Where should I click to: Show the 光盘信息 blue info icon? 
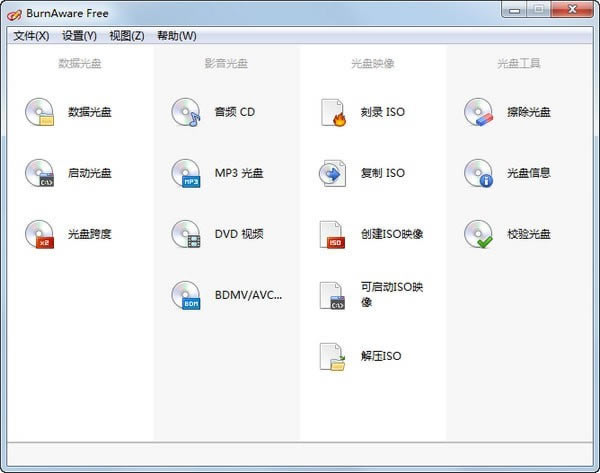(x=479, y=173)
